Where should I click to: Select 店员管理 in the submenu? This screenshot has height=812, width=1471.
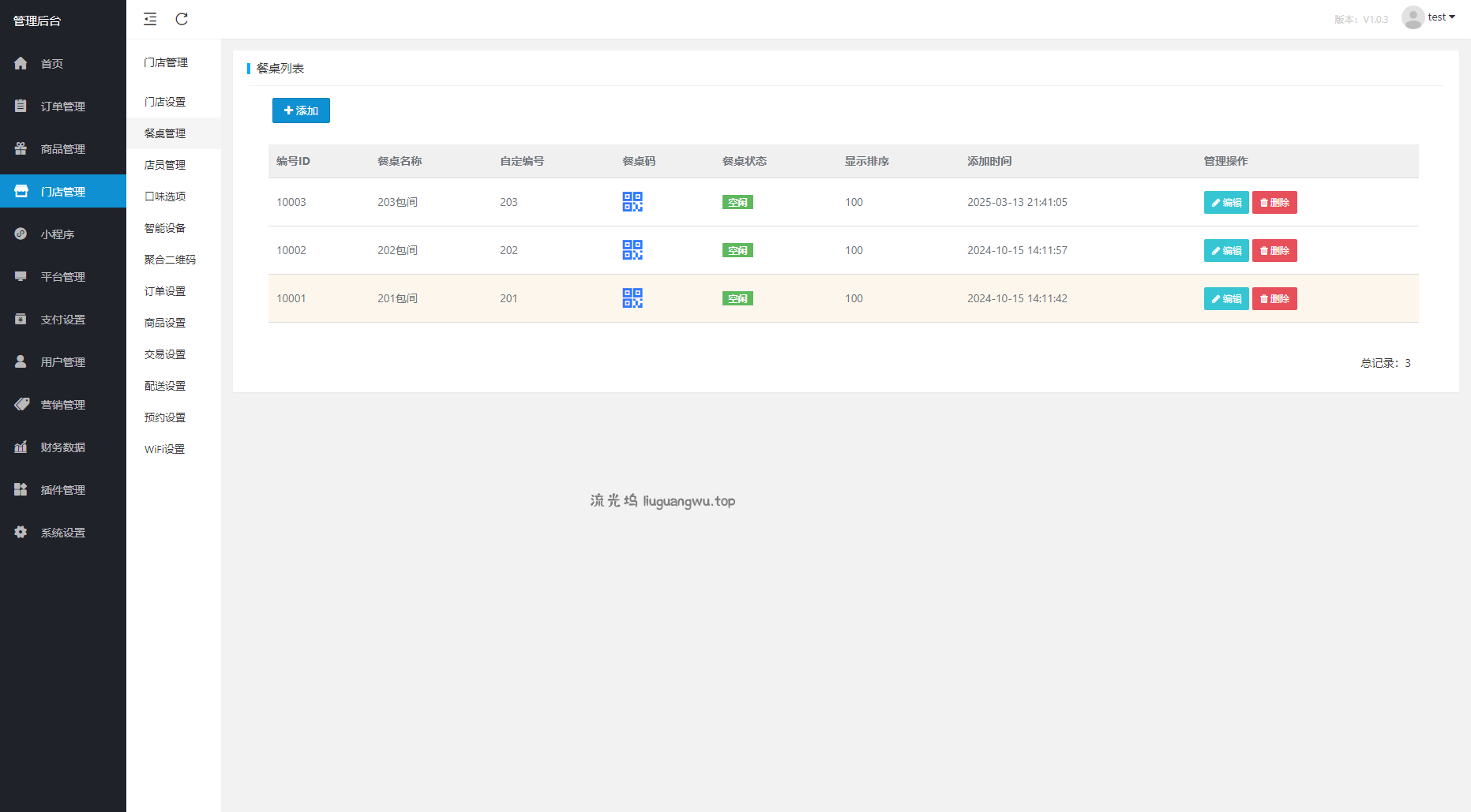165,165
